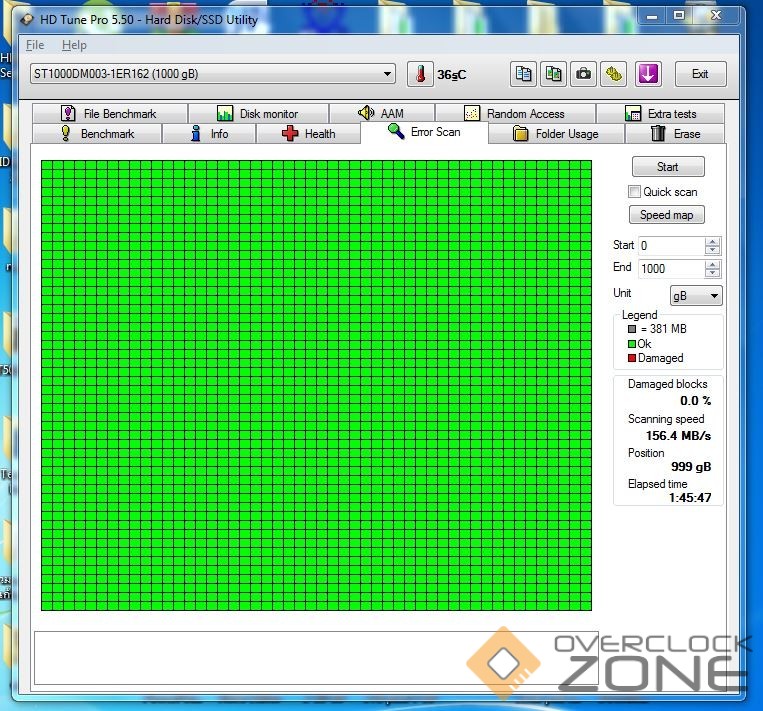This screenshot has width=763, height=711.
Task: Decrease the End value with down arrow
Action: point(712,273)
